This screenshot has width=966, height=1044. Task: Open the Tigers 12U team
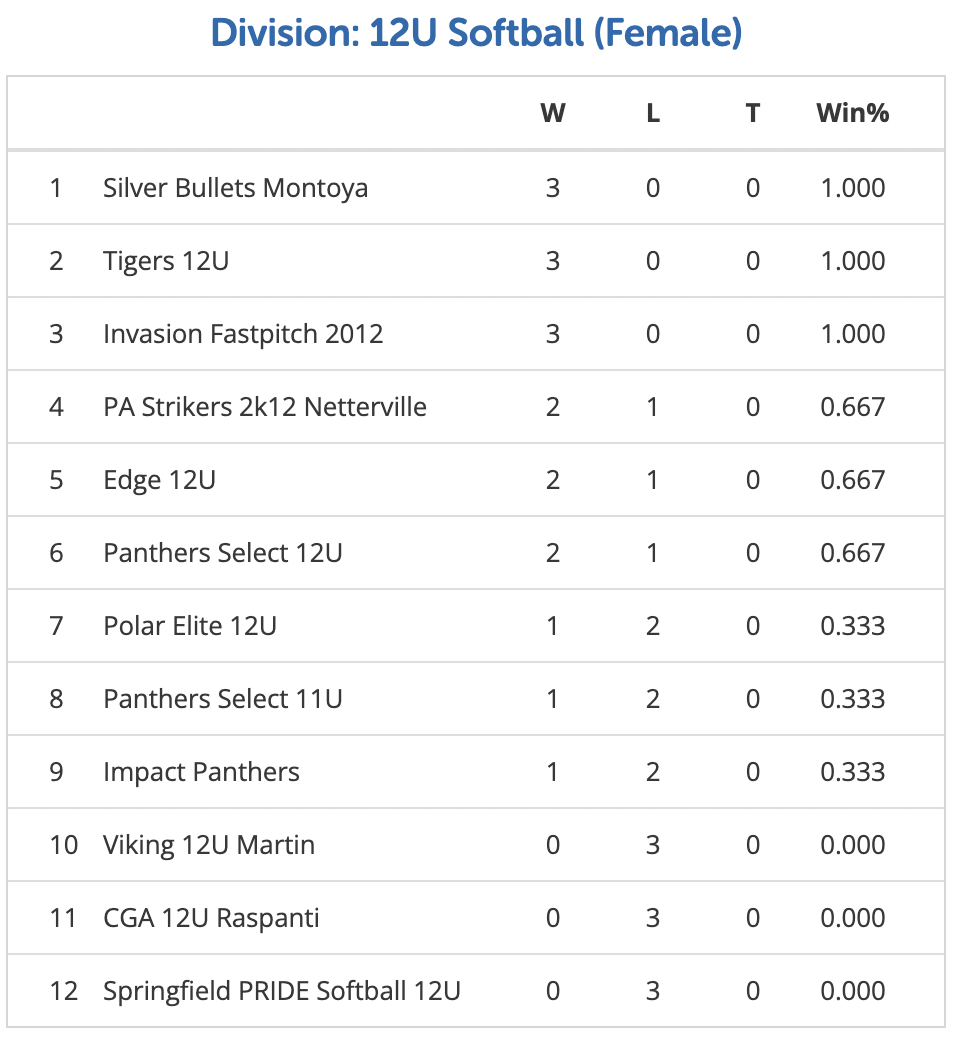(x=166, y=261)
